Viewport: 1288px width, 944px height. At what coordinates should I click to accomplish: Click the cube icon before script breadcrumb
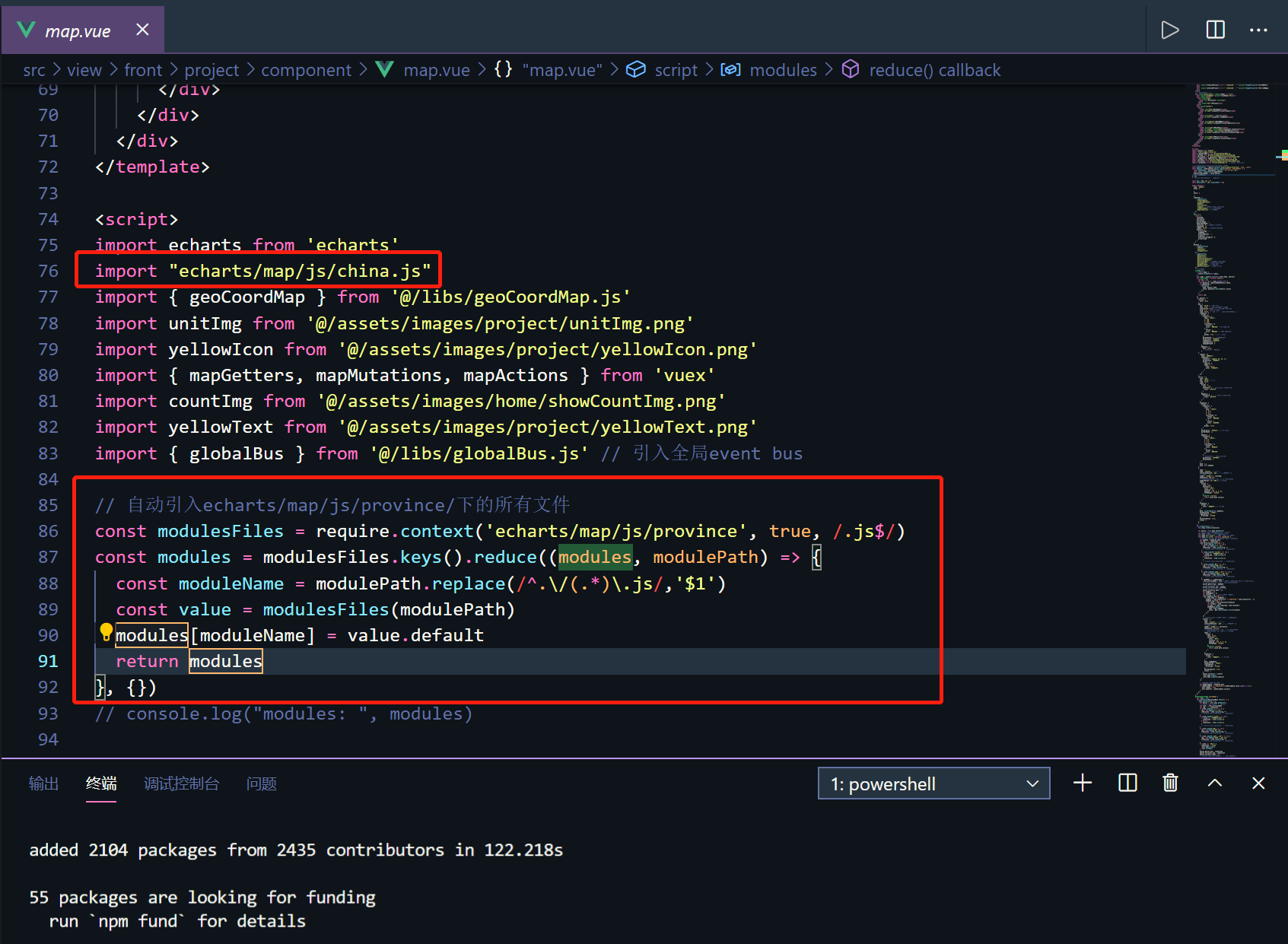[x=636, y=70]
